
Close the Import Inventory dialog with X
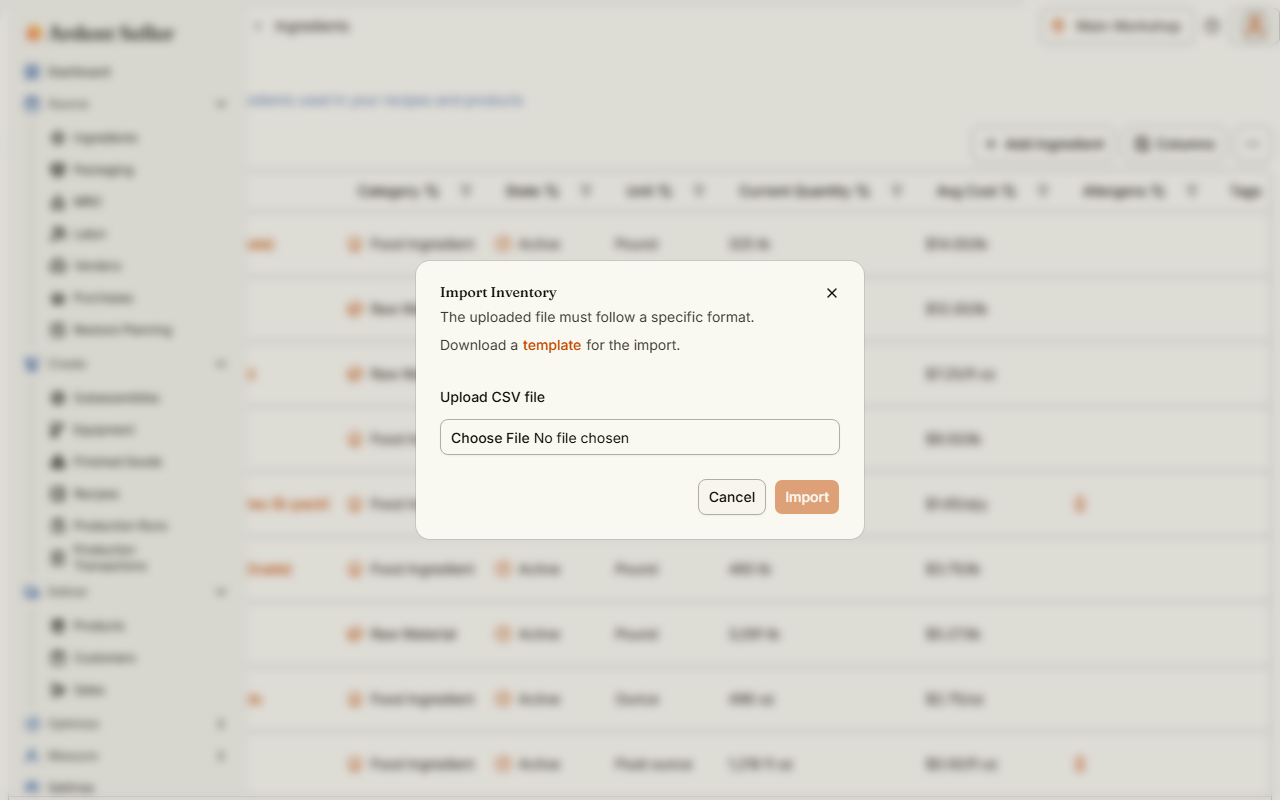pyautogui.click(x=831, y=293)
